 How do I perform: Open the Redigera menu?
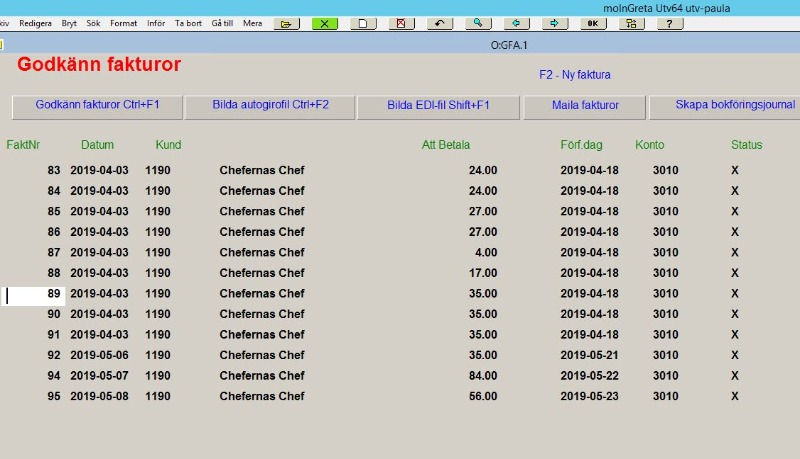pos(35,23)
